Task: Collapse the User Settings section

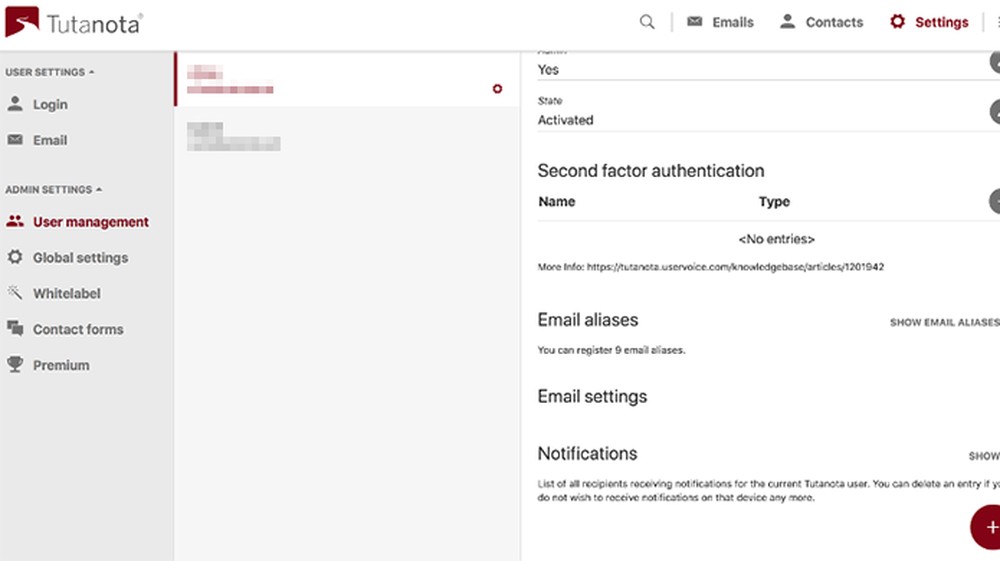Action: point(49,72)
